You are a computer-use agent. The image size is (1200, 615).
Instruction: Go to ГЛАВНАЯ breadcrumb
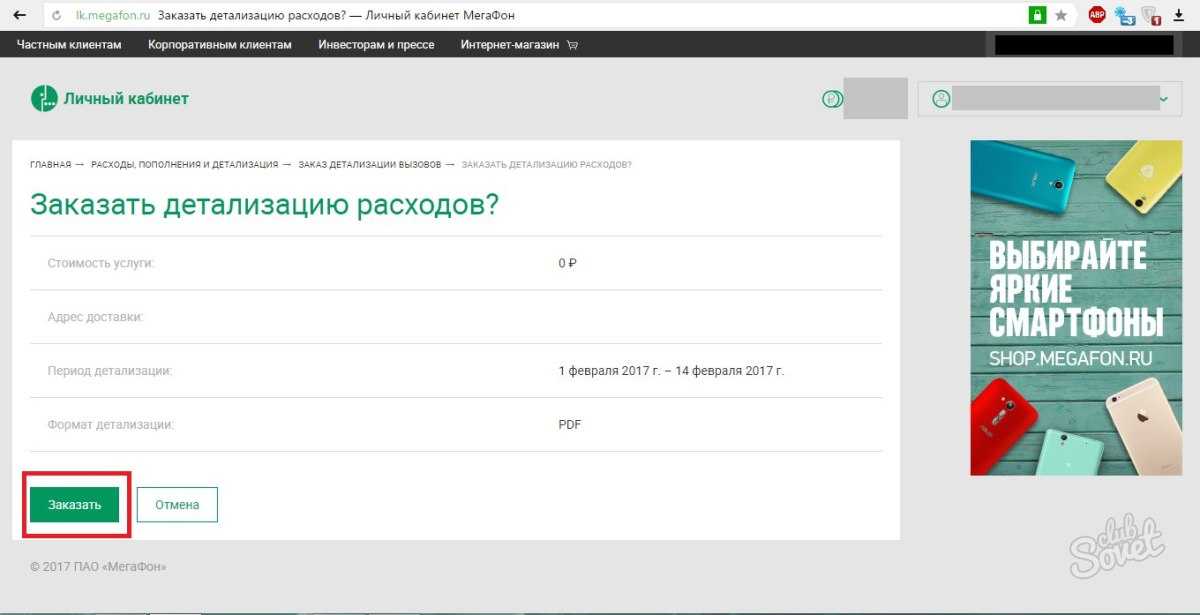[x=51, y=164]
